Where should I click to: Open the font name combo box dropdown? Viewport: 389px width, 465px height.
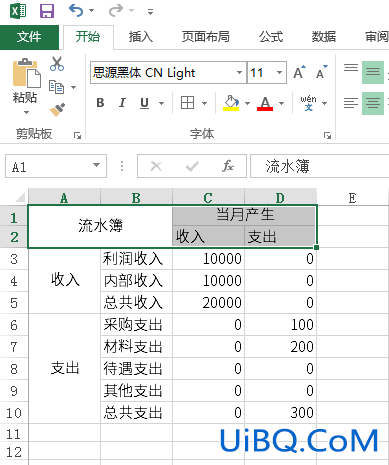tap(239, 72)
